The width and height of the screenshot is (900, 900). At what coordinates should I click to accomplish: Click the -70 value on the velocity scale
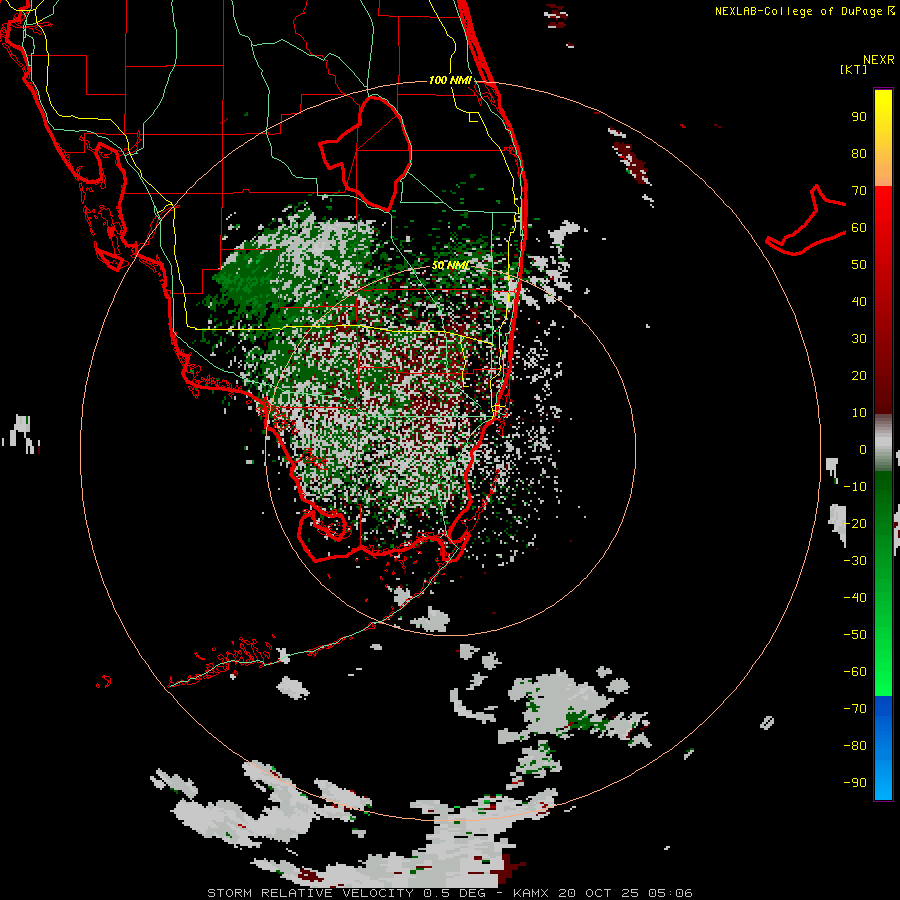pyautogui.click(x=855, y=709)
